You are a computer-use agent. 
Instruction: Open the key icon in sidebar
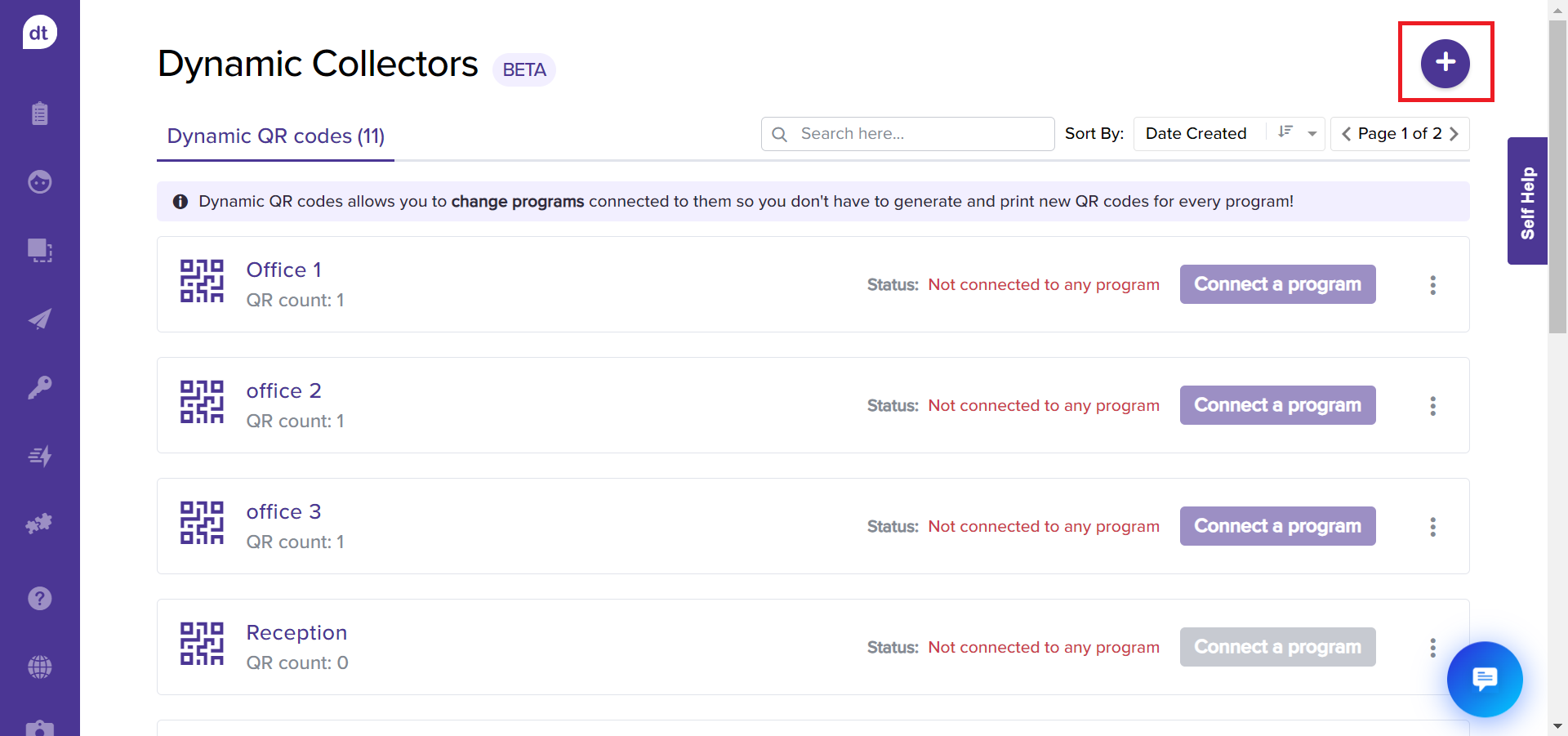pyautogui.click(x=39, y=387)
